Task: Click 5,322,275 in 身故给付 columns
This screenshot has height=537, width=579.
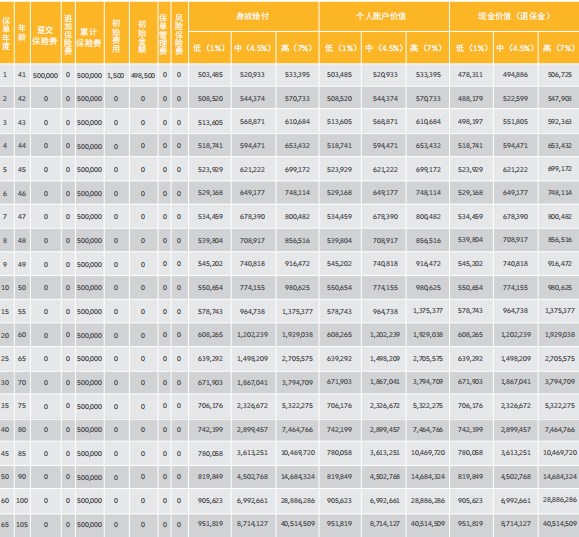Action: 297,406
